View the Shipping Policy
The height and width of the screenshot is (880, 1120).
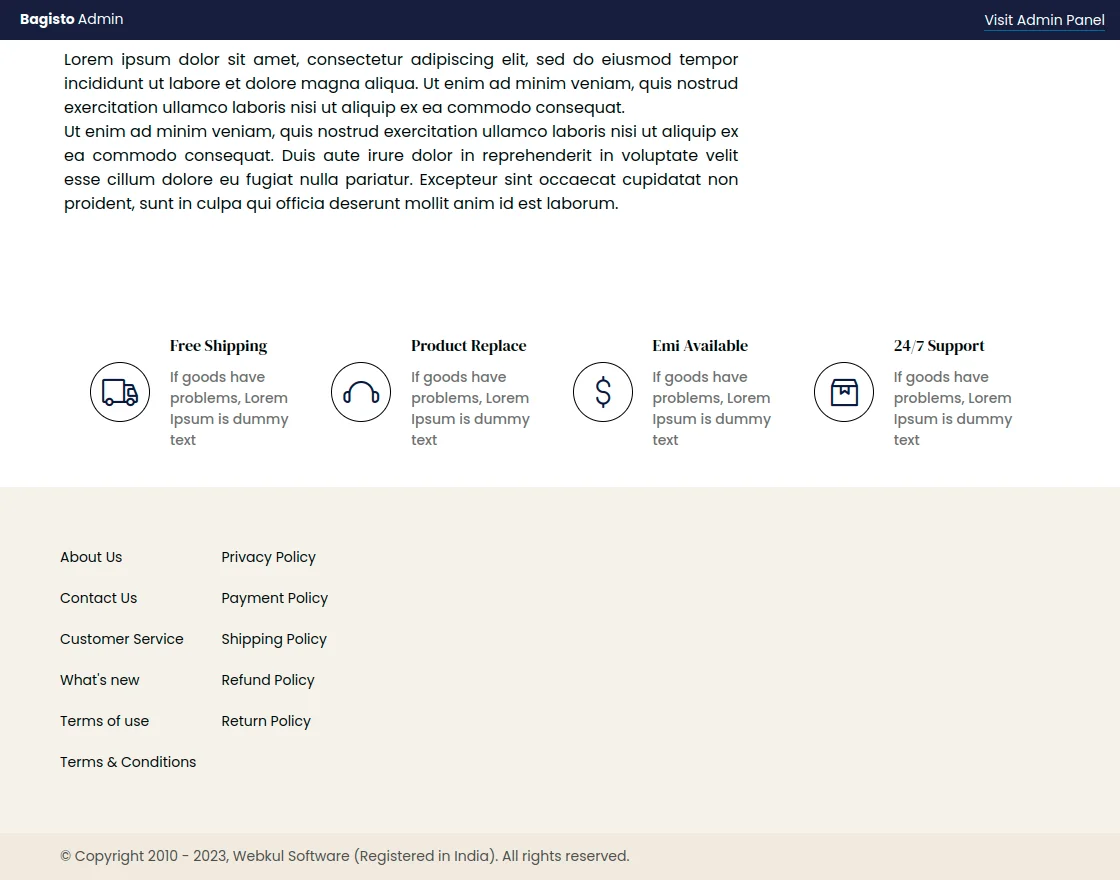pos(274,639)
